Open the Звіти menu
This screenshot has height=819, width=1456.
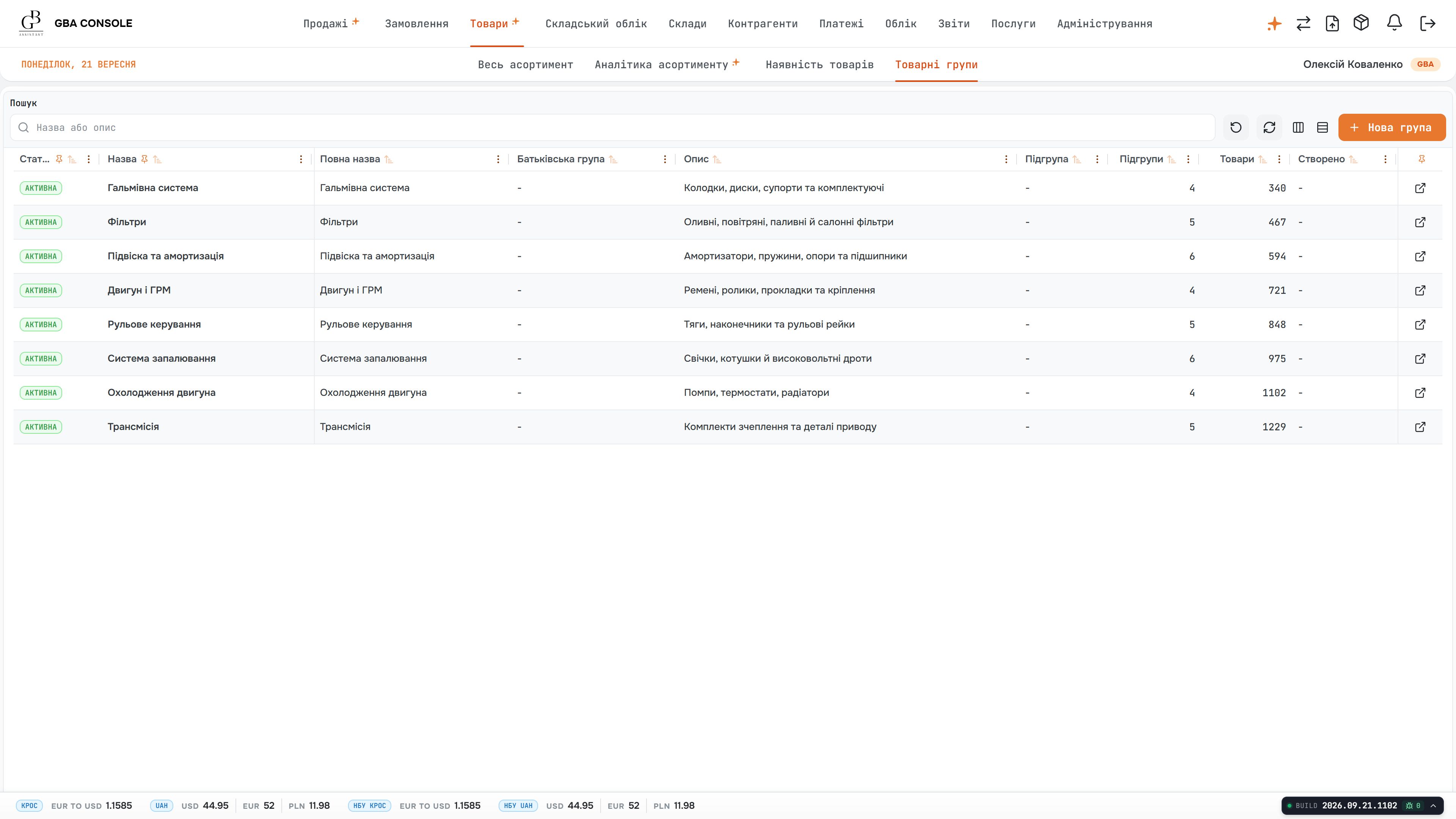click(x=954, y=24)
